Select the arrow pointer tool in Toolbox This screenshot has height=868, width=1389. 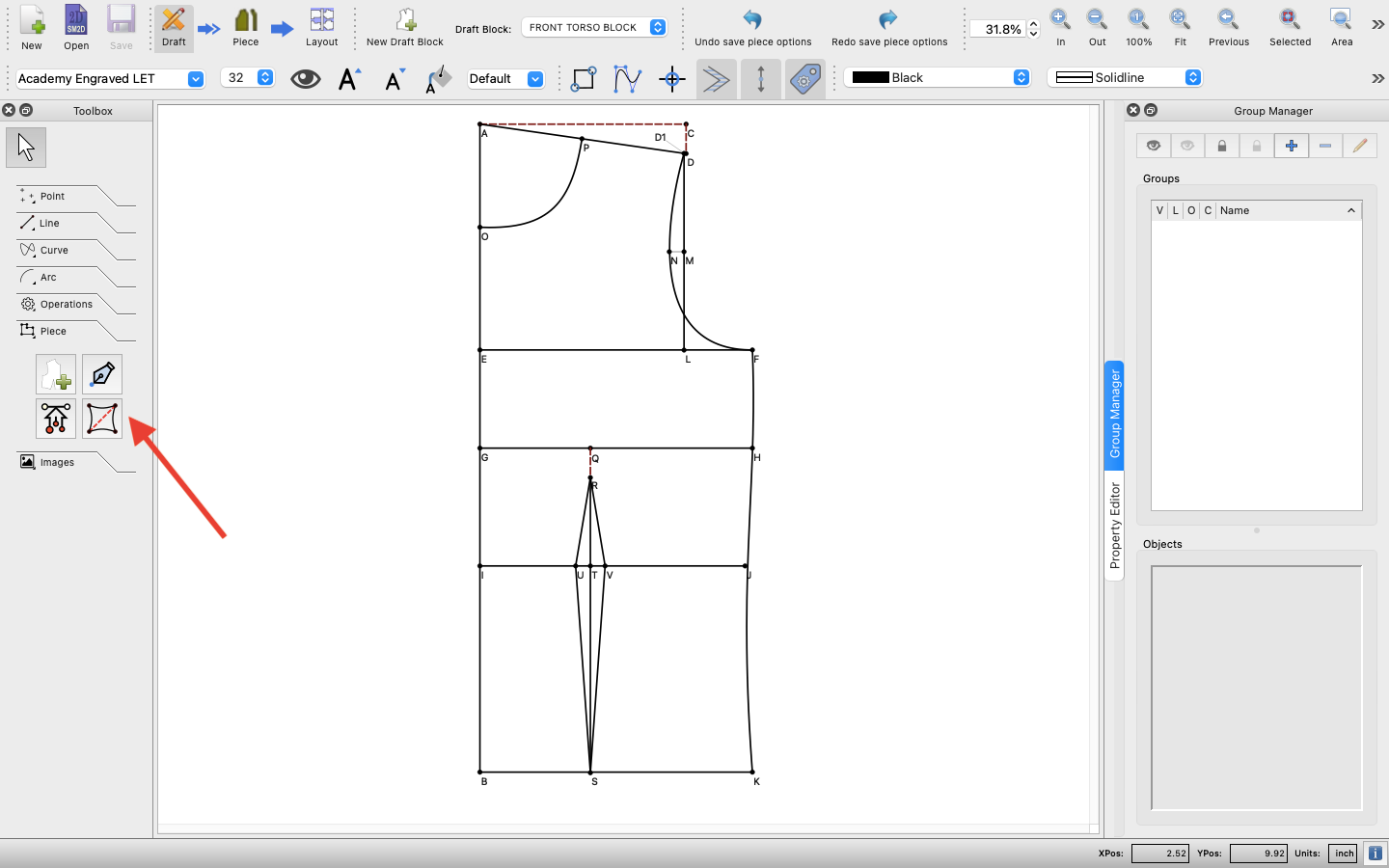26,148
